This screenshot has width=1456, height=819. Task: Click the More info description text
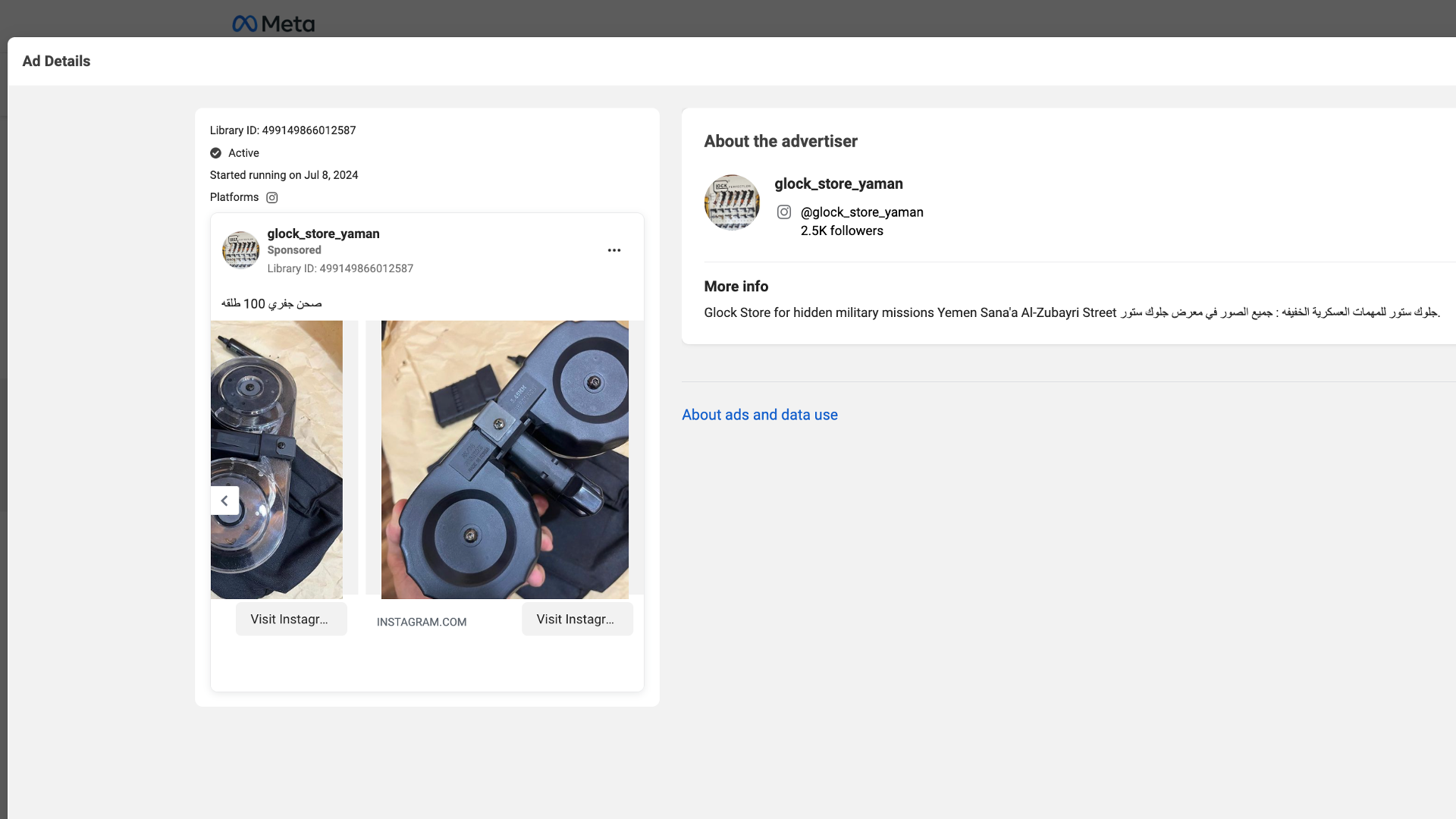1071,312
